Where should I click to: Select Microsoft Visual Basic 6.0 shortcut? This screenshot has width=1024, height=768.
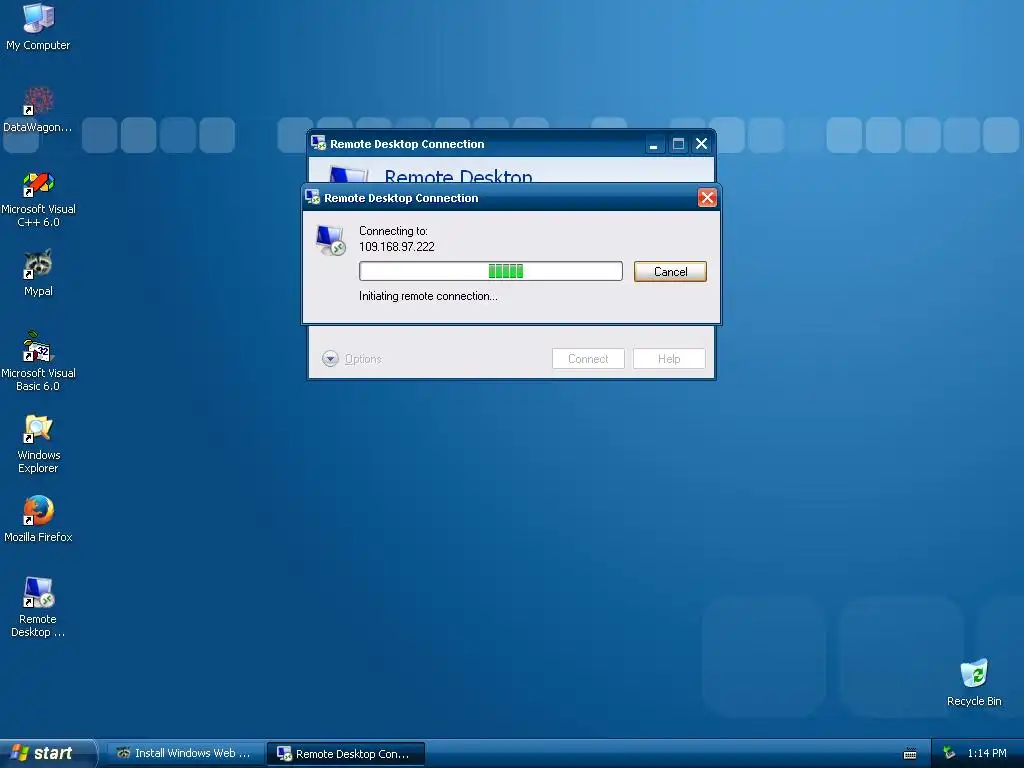pos(38,362)
